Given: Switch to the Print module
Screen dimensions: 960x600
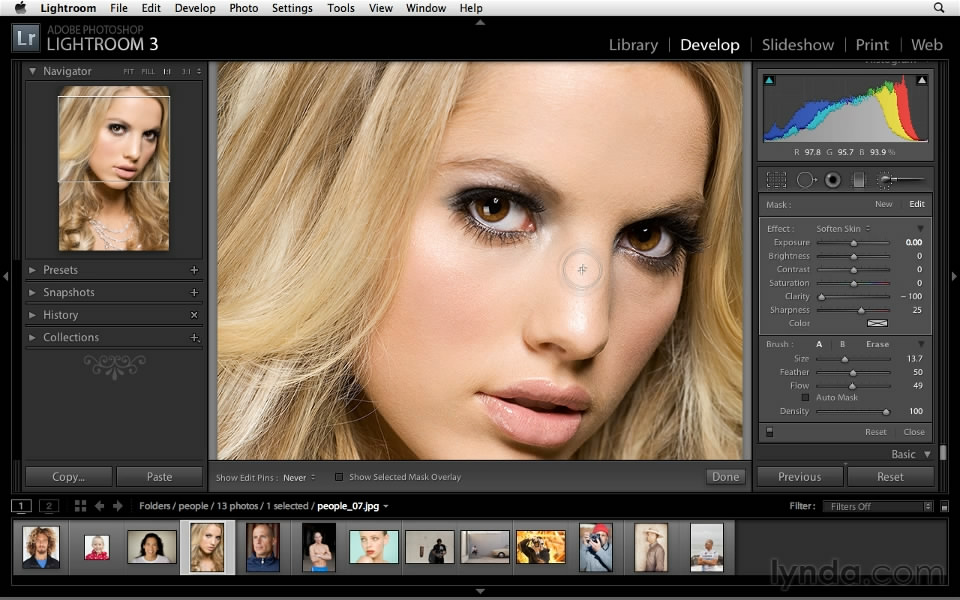Looking at the screenshot, I should point(872,45).
